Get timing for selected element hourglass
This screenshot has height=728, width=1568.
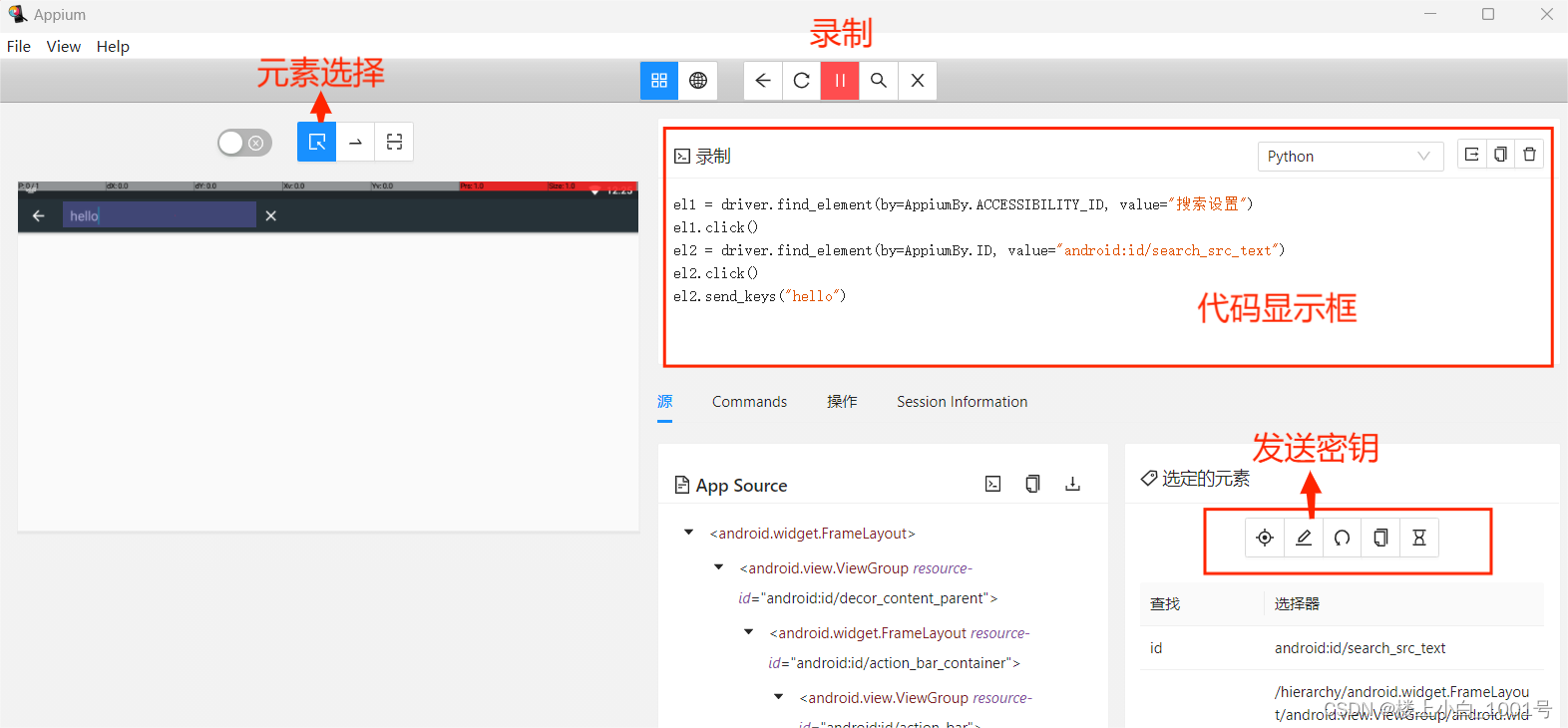click(1419, 538)
